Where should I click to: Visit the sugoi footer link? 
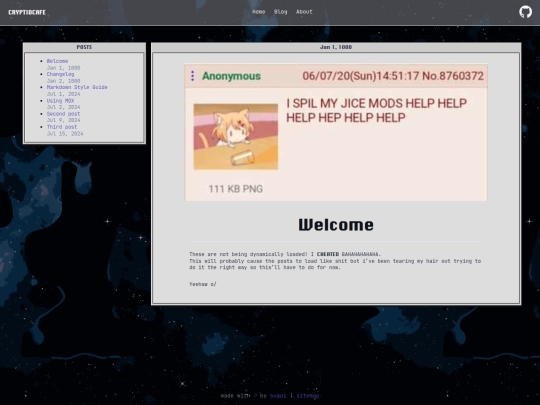278,396
